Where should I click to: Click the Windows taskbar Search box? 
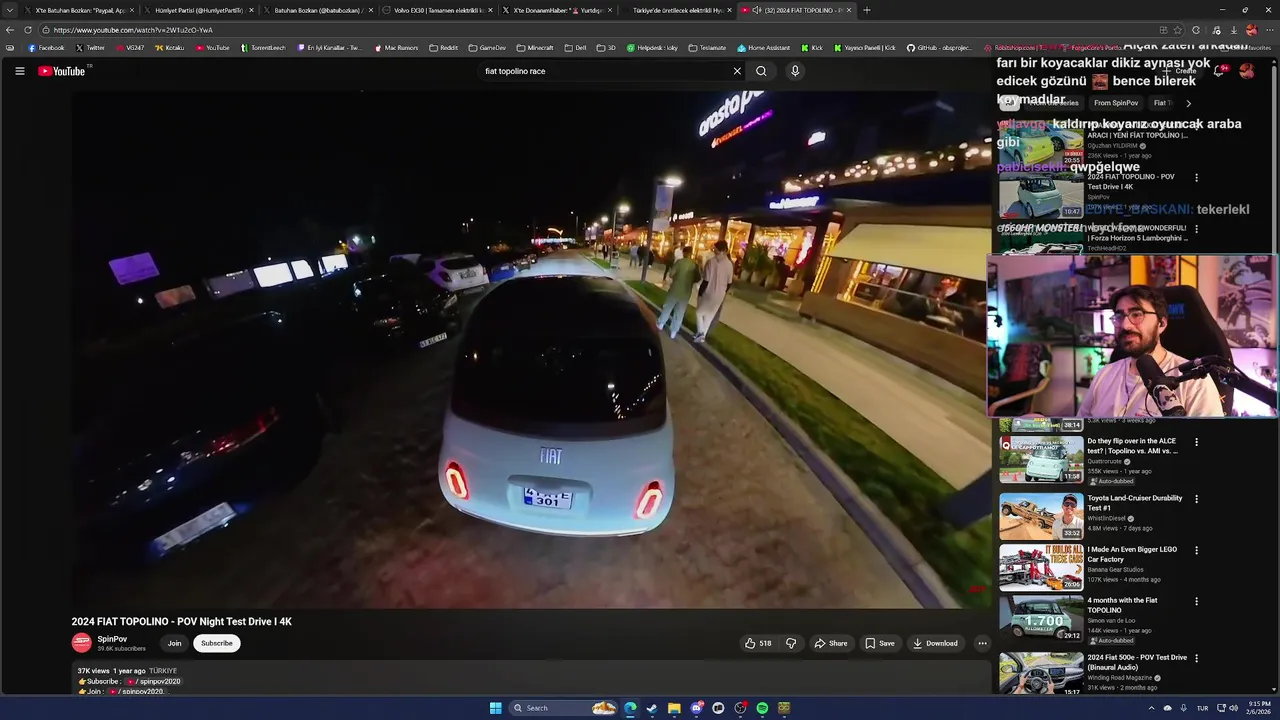pos(563,708)
